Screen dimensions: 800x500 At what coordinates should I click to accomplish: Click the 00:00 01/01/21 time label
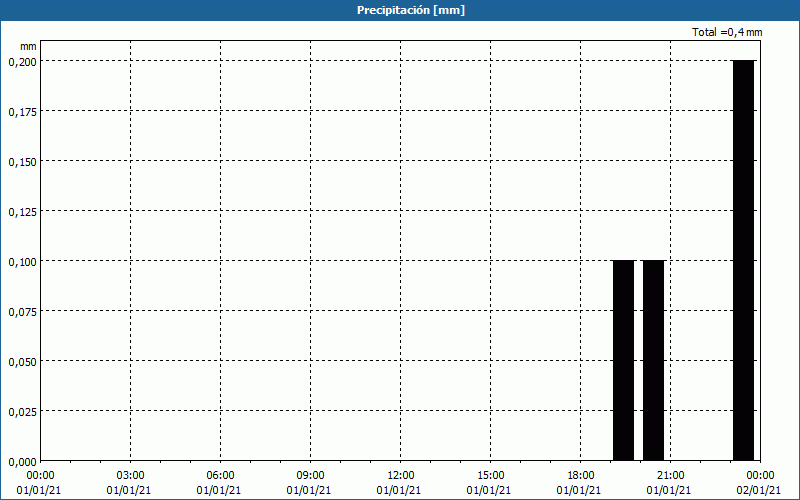(x=39, y=483)
